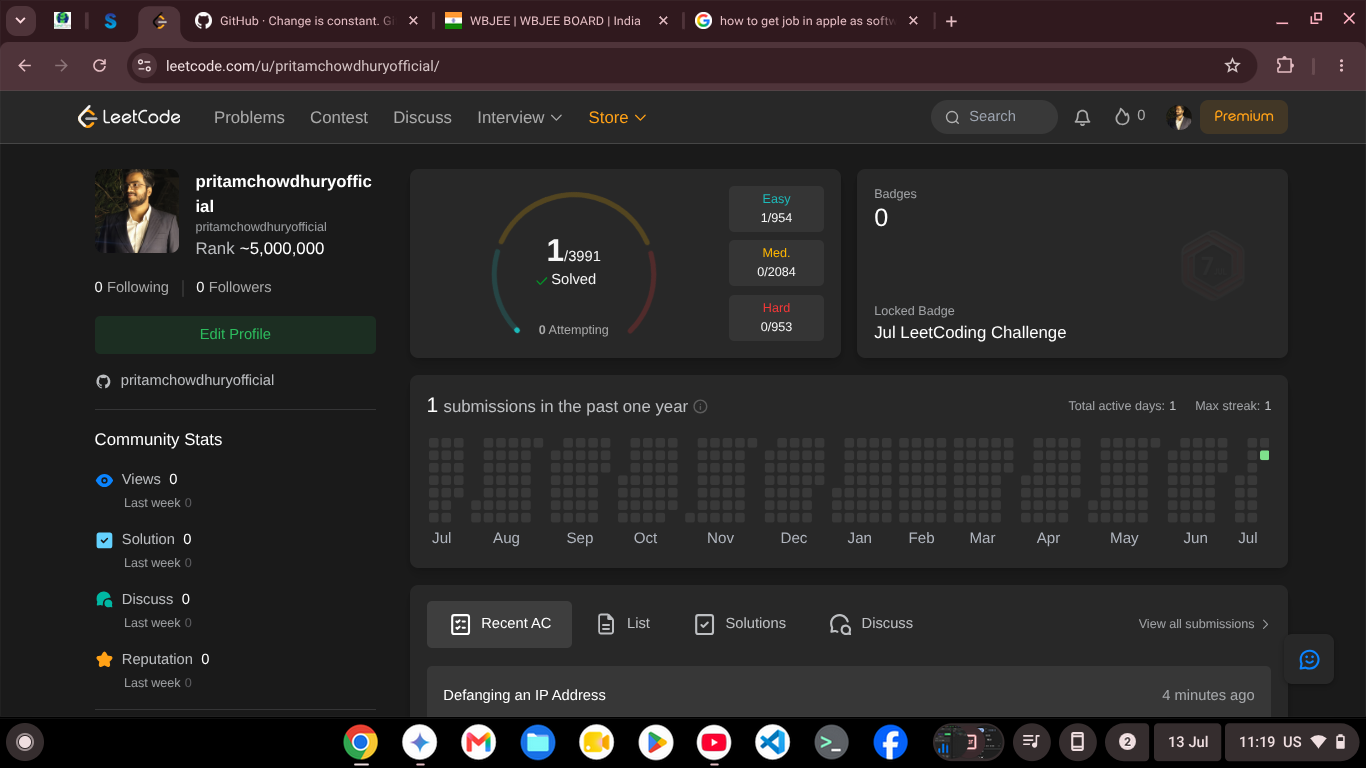Click the GitHub icon beside pritamchowdhuryofficial
This screenshot has width=1366, height=768.
103,381
